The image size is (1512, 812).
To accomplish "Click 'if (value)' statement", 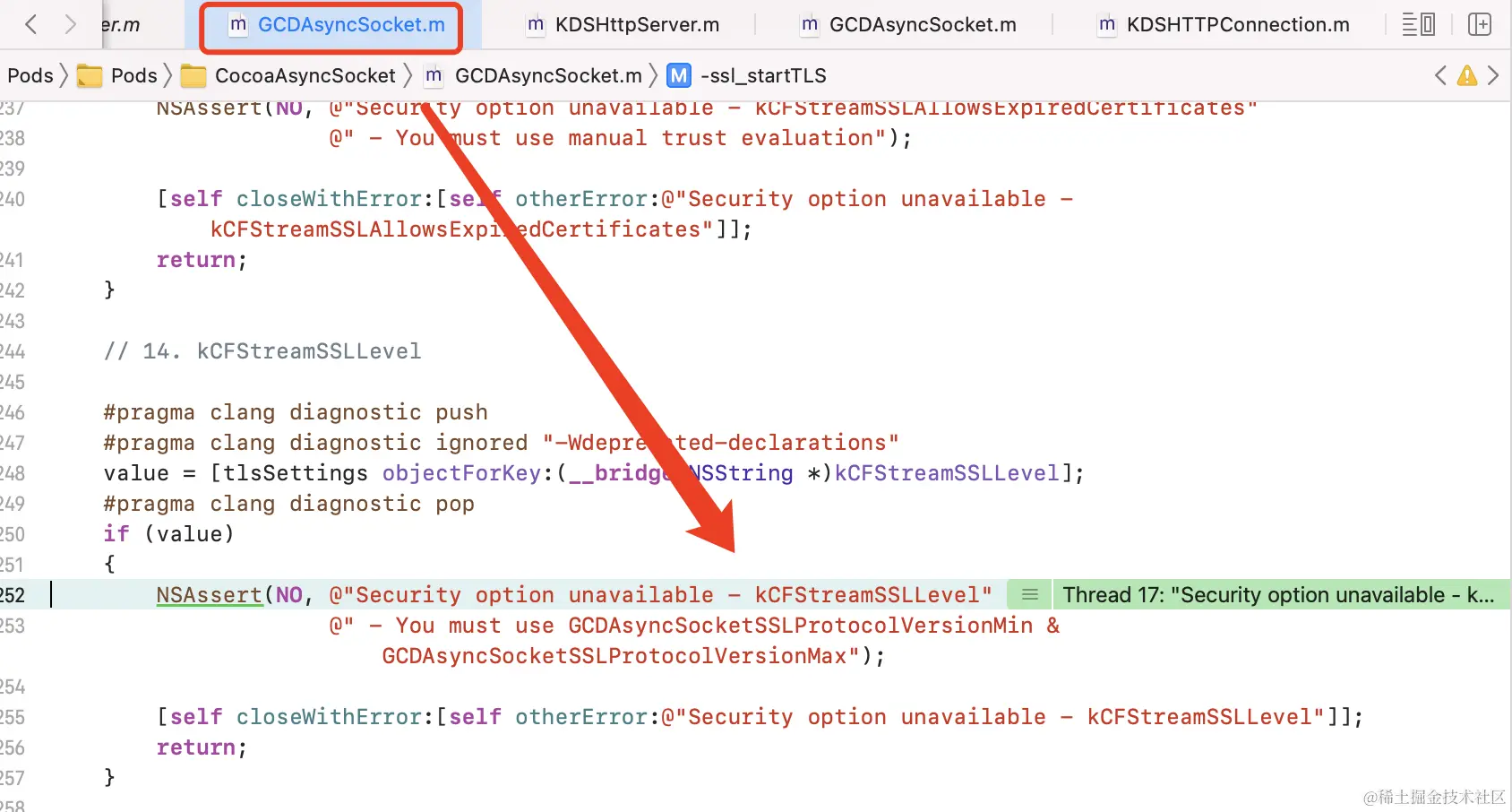I will click(x=169, y=534).
